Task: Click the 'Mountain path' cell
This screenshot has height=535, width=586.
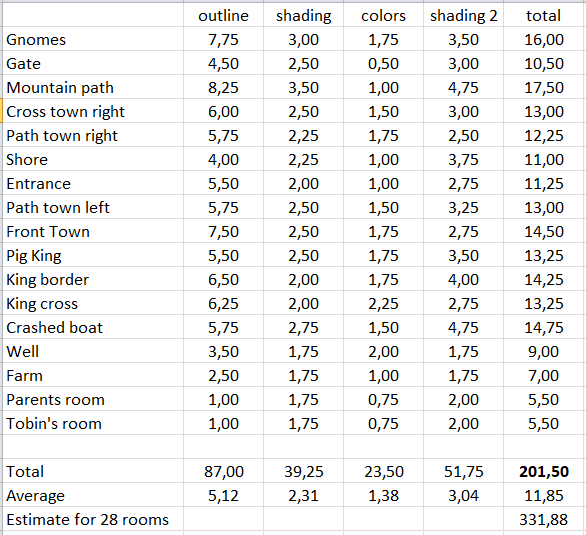Action: point(93,87)
